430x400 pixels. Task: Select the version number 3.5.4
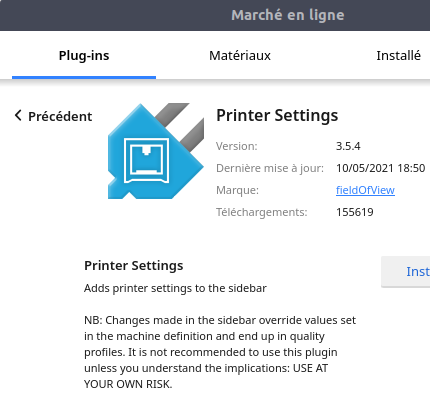(348, 146)
